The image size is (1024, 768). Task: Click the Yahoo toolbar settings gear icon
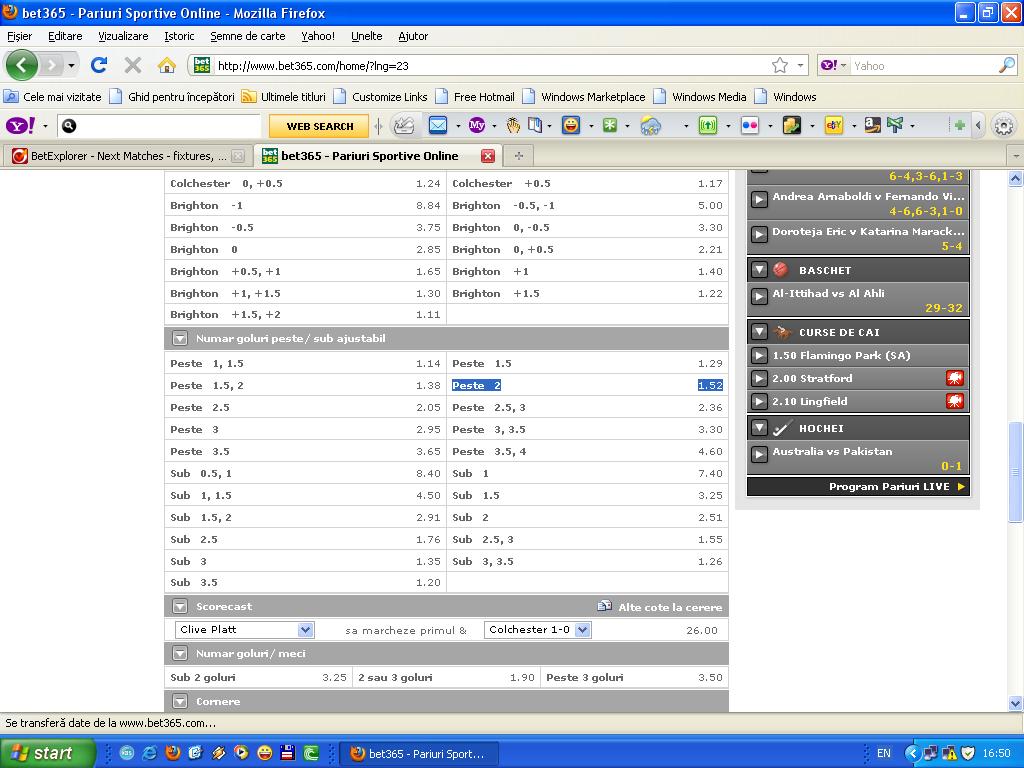[1004, 125]
